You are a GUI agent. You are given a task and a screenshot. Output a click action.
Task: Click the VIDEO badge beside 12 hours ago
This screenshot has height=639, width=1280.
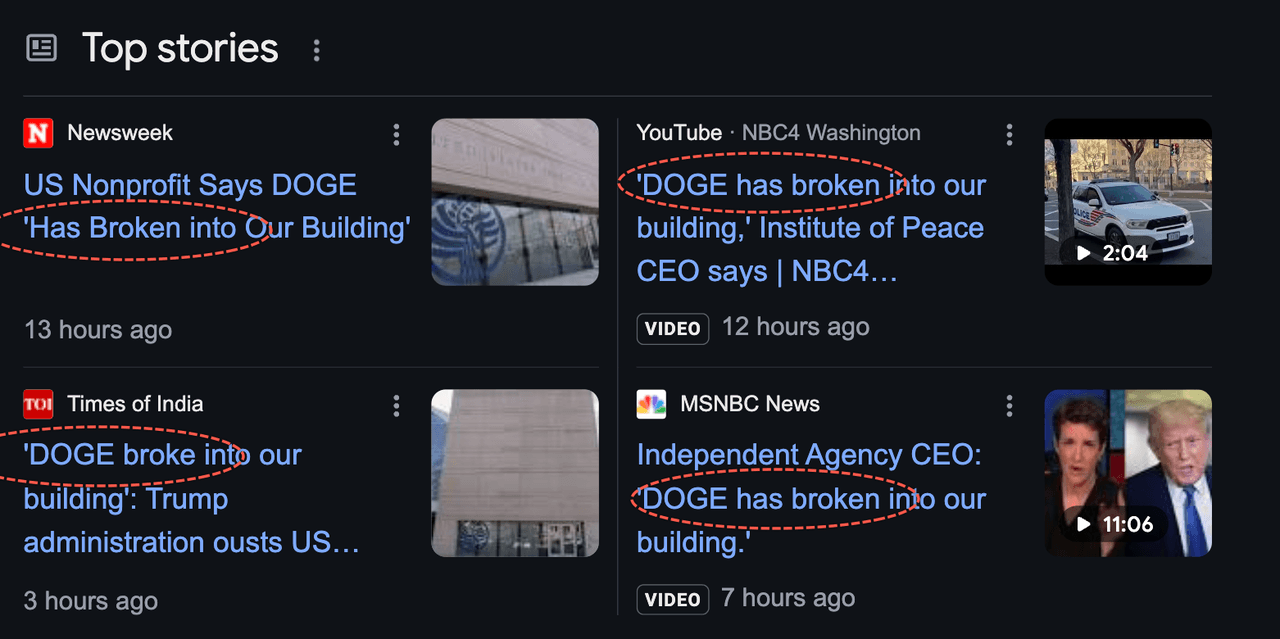click(x=672, y=328)
